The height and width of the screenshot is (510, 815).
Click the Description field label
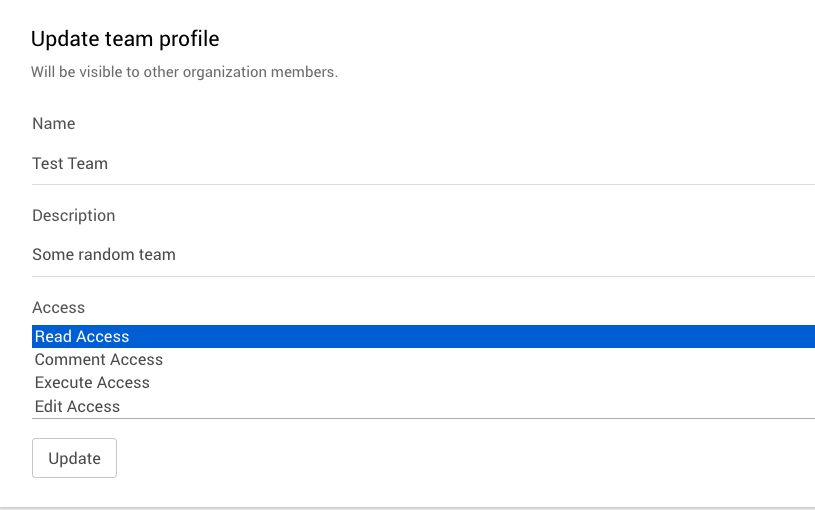pos(73,216)
